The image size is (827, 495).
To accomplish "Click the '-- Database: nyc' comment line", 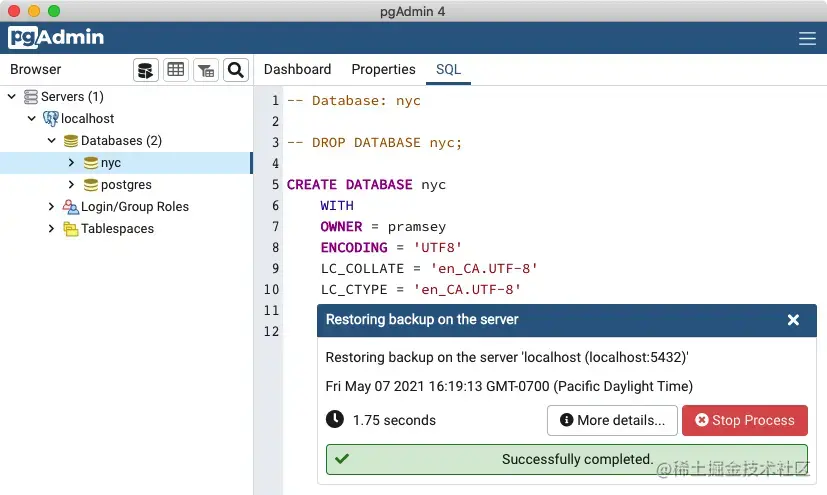I will [x=354, y=101].
